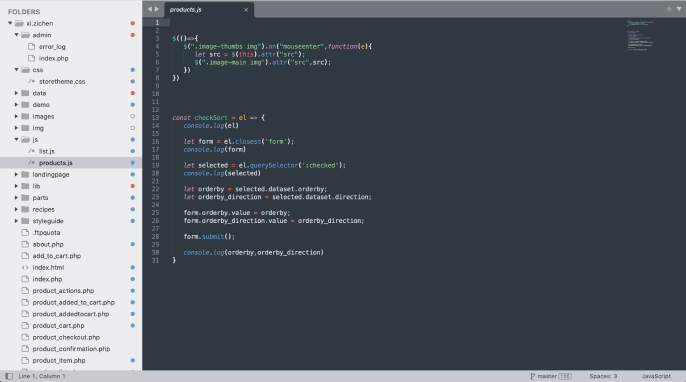This screenshot has height=382, width=686.
Task: Click the git status dot beside xi.zichen
Action: [x=133, y=23]
